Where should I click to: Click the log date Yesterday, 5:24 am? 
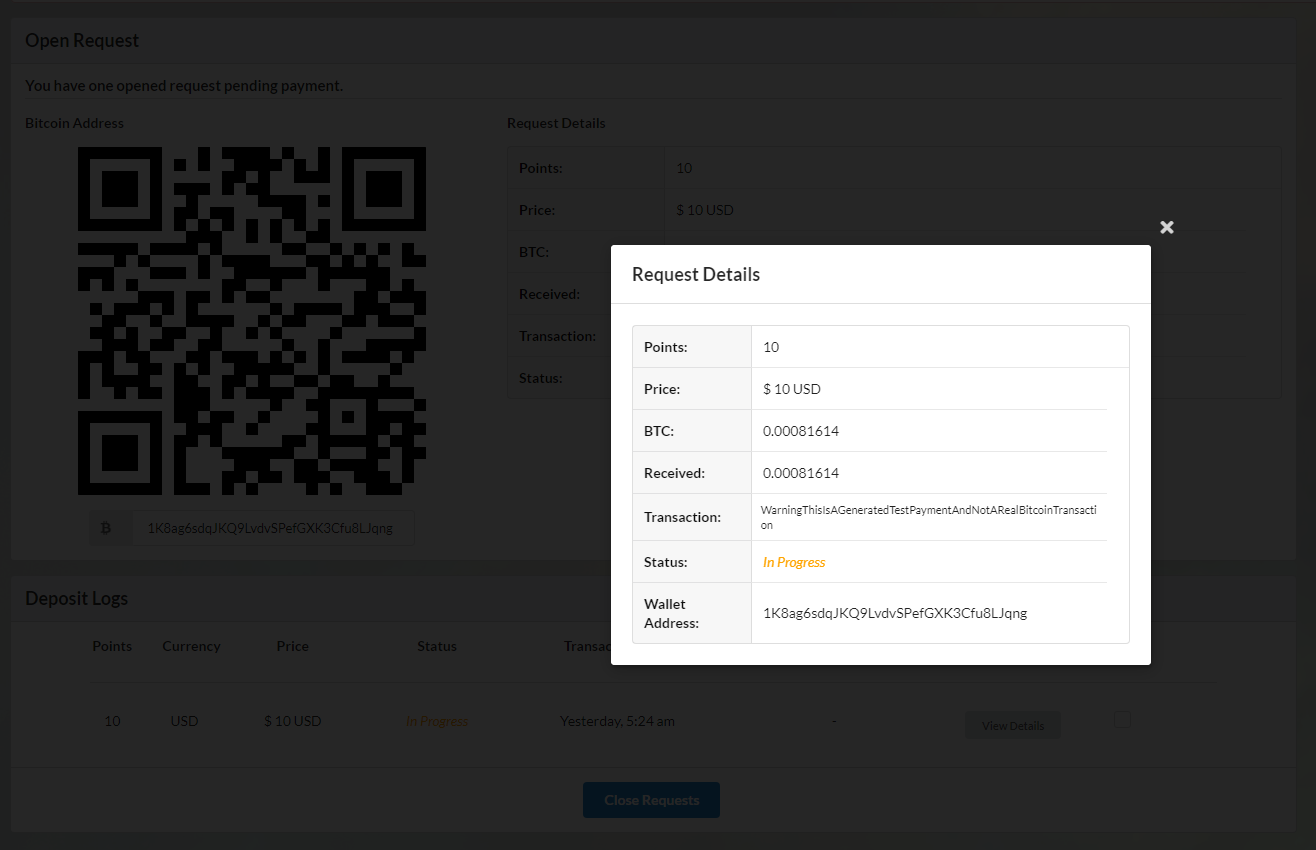click(617, 721)
